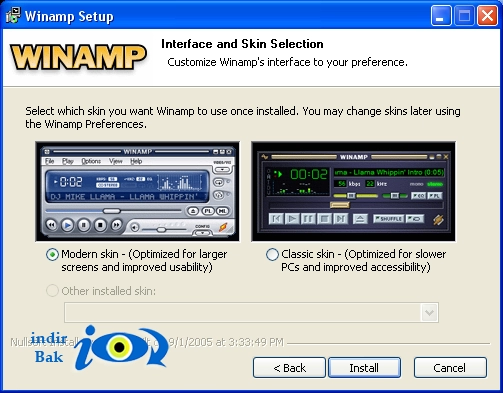Screen dimensions: 503x393
Task: Click the 'Interface and Skin Selection' heading
Action: (242, 44)
